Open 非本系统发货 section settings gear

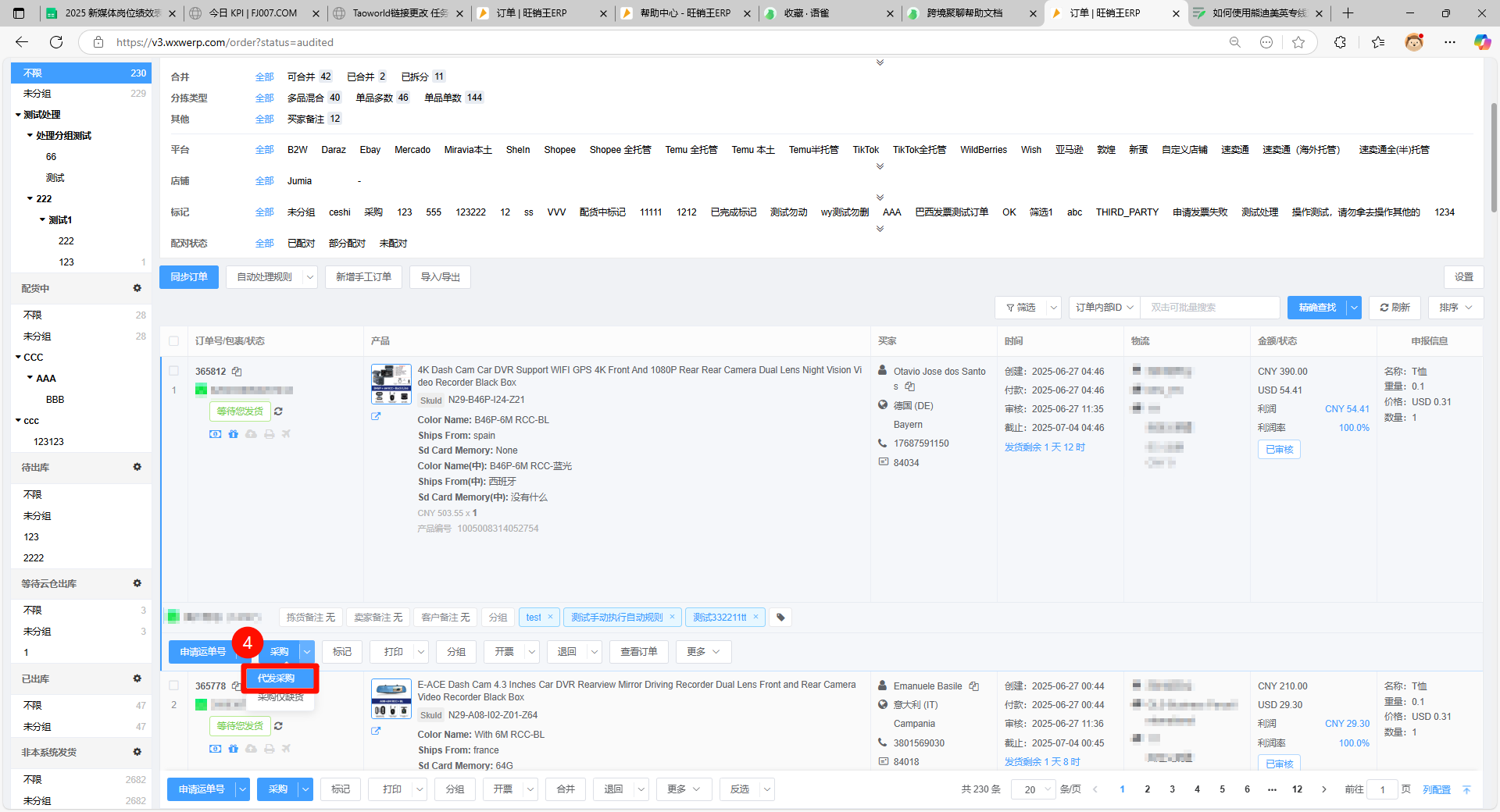(x=137, y=752)
